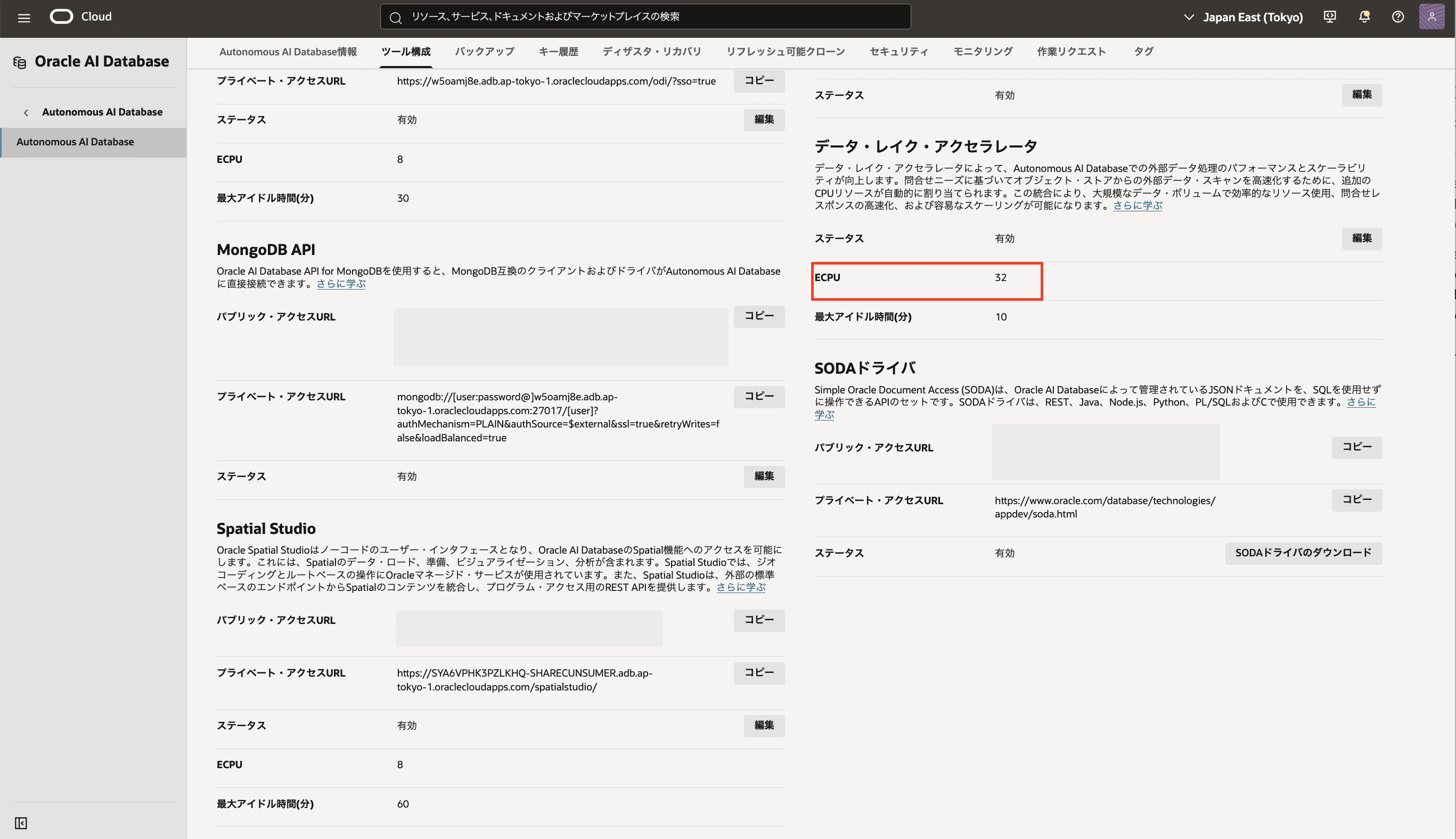Open the notifications bell

coord(1364,17)
